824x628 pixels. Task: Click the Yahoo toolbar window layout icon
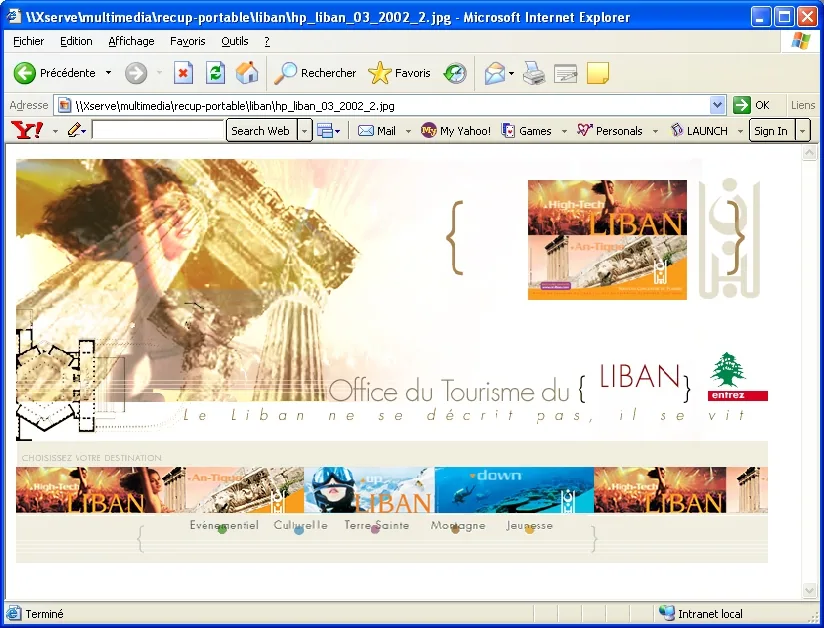click(x=325, y=131)
